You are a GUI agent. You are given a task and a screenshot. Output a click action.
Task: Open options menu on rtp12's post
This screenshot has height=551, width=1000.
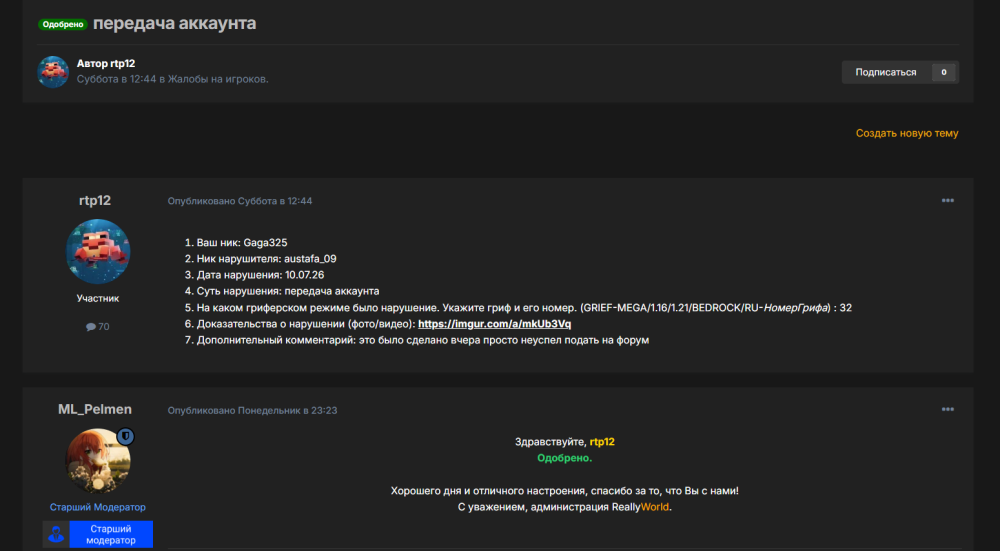tap(948, 201)
